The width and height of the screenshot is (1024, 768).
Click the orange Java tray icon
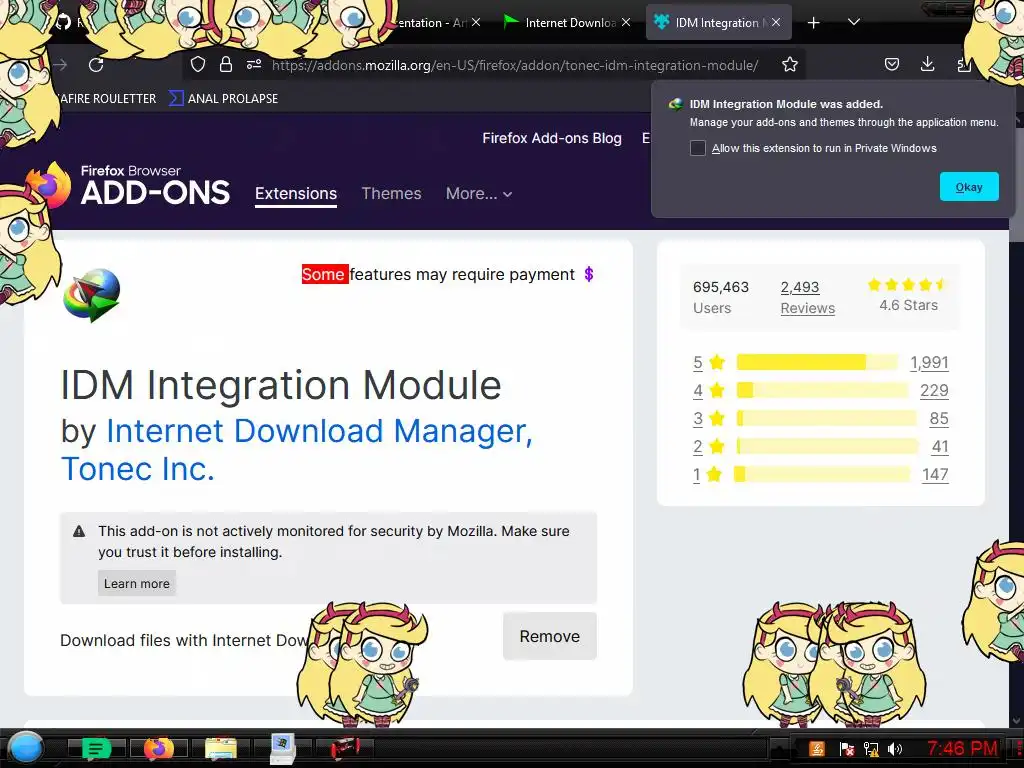(817, 748)
